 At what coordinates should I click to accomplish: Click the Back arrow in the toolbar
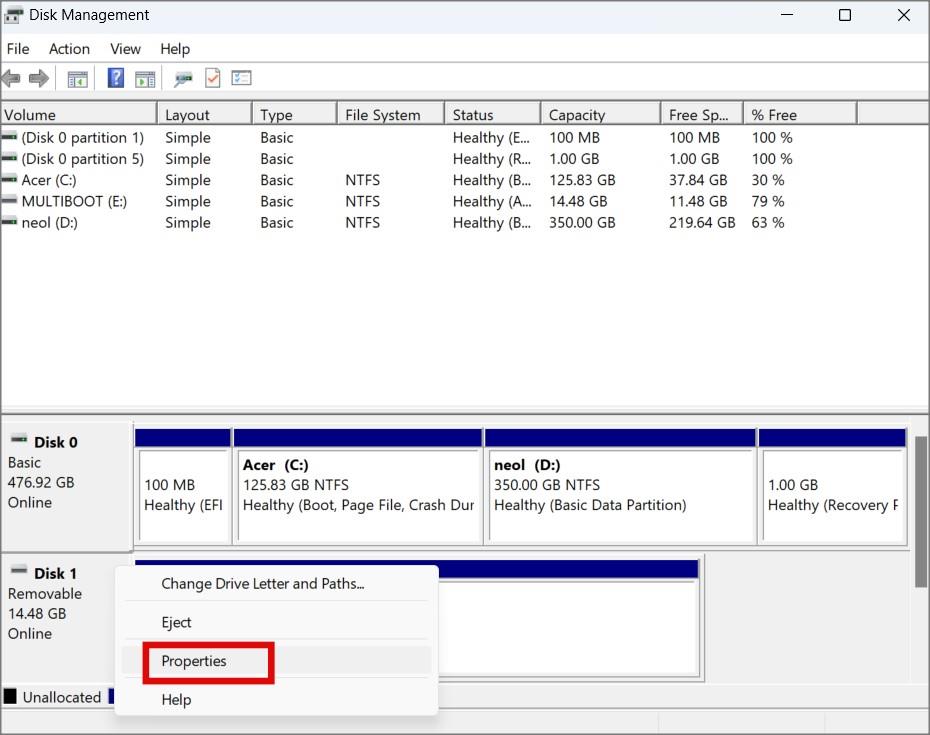(x=11, y=78)
